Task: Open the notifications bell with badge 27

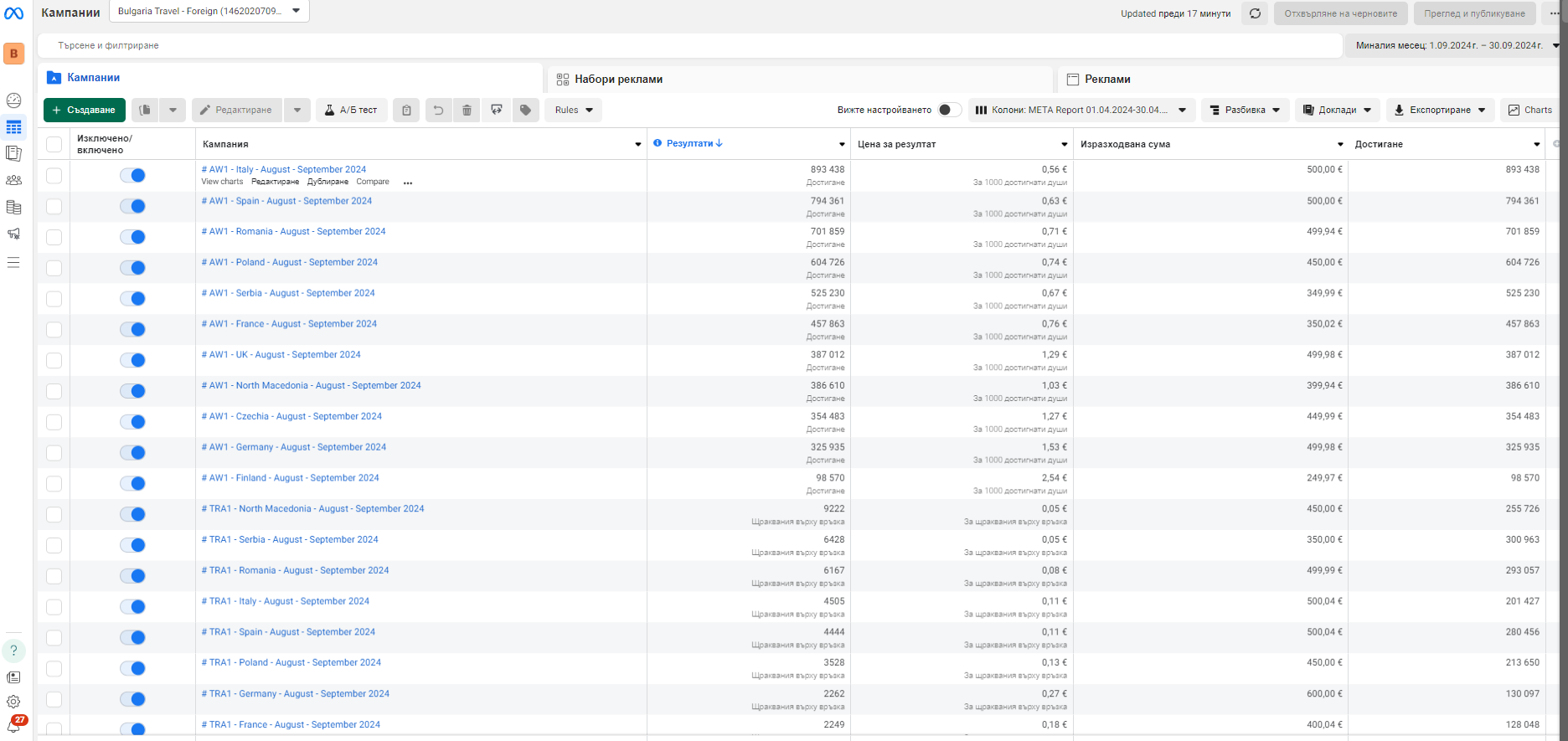Action: pyautogui.click(x=13, y=725)
